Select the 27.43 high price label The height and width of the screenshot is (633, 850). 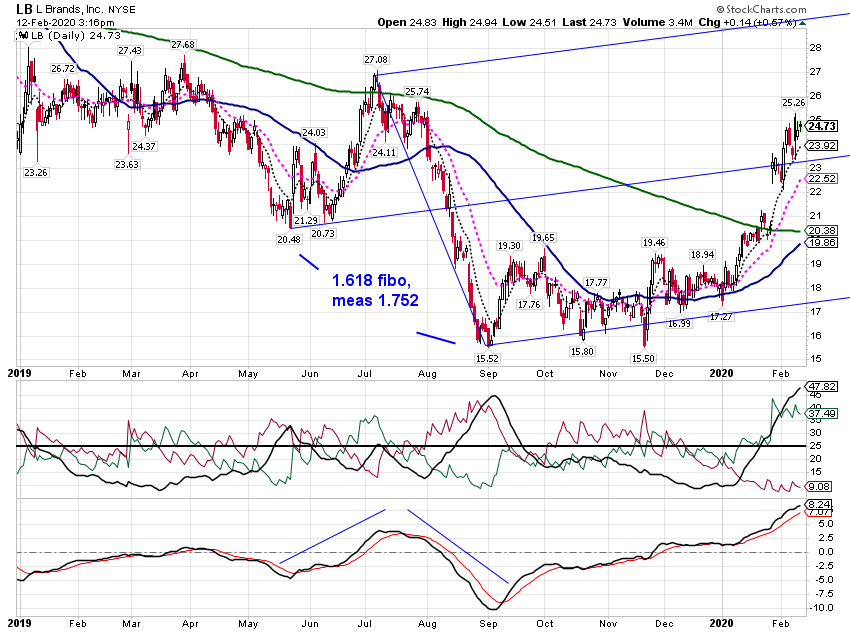[x=130, y=50]
